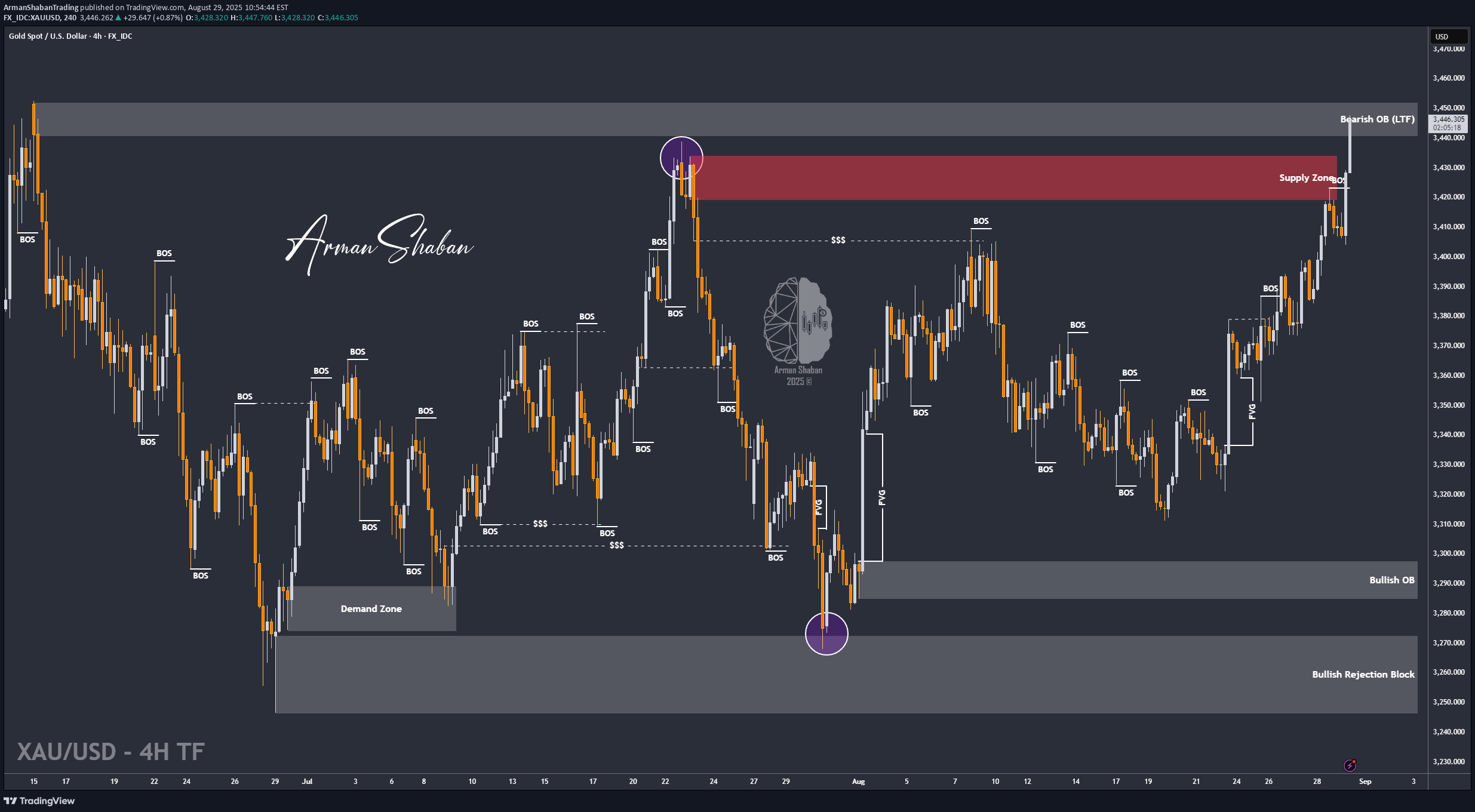Viewport: 1475px width, 812px height.
Task: Click the '13' date axis label
Action: [512, 781]
